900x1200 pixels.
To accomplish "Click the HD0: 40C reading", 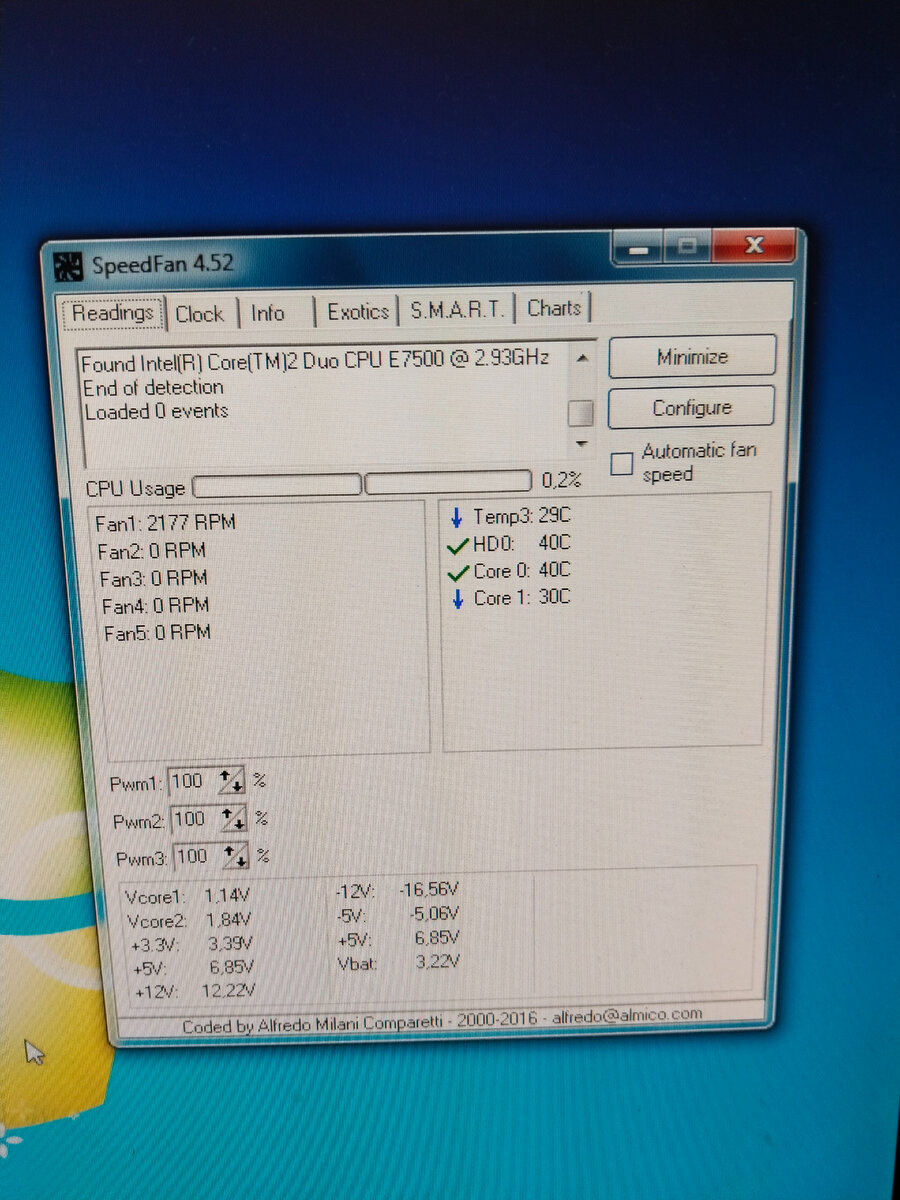I will coord(522,544).
